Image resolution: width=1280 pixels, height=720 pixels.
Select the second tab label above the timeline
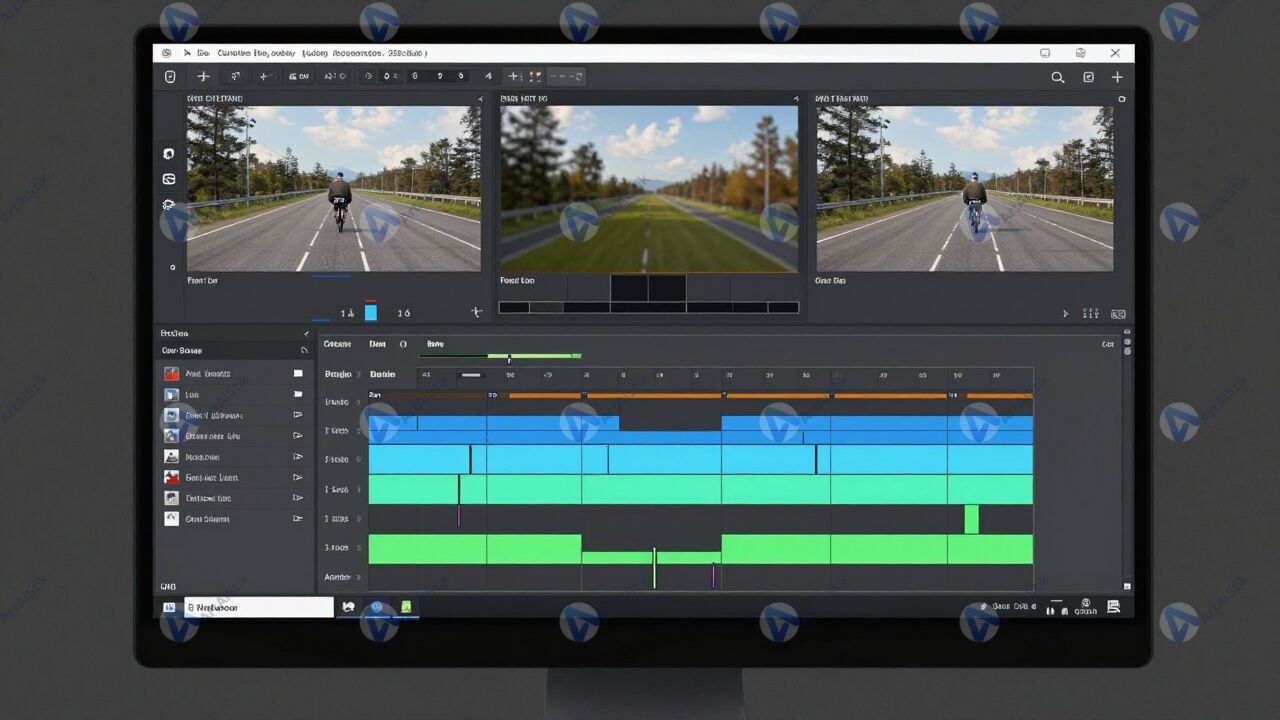coord(377,344)
